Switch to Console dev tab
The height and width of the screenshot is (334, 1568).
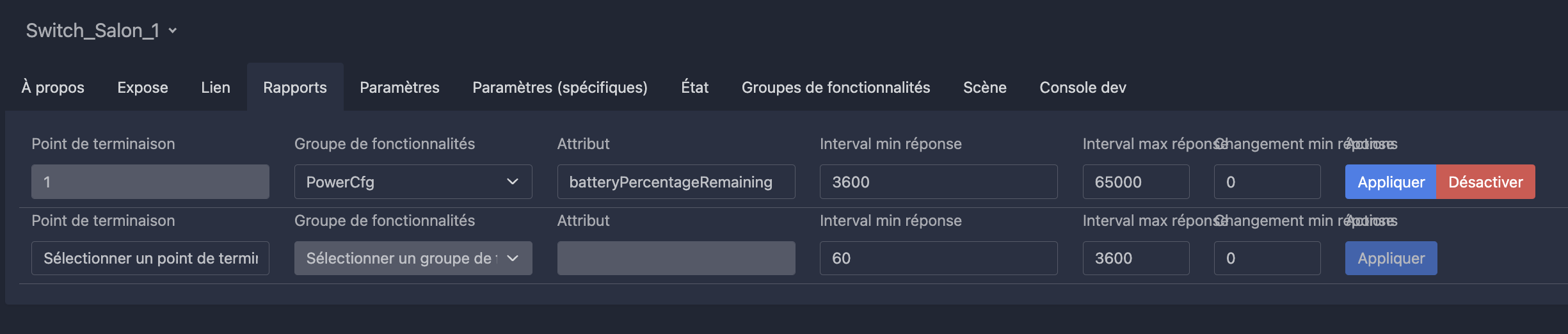[x=1083, y=87]
